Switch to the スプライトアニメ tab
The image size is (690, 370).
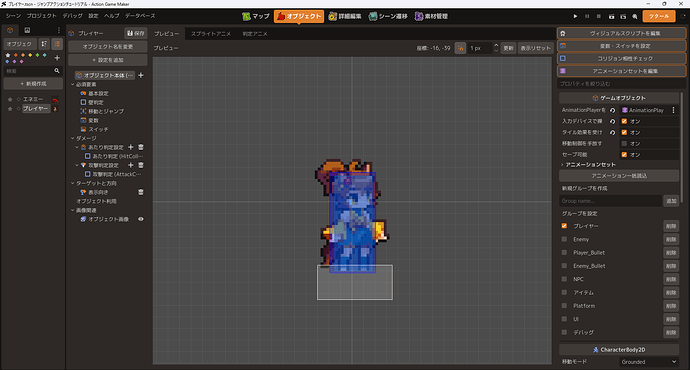pos(211,34)
